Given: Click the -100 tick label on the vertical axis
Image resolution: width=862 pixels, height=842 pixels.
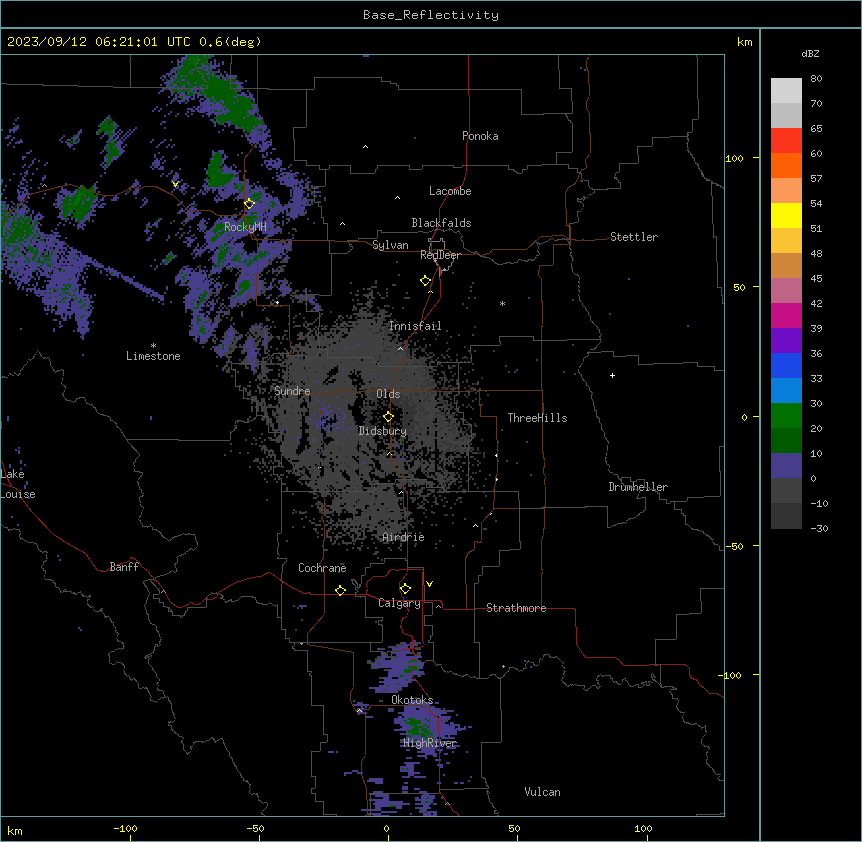Looking at the screenshot, I should point(731,675).
